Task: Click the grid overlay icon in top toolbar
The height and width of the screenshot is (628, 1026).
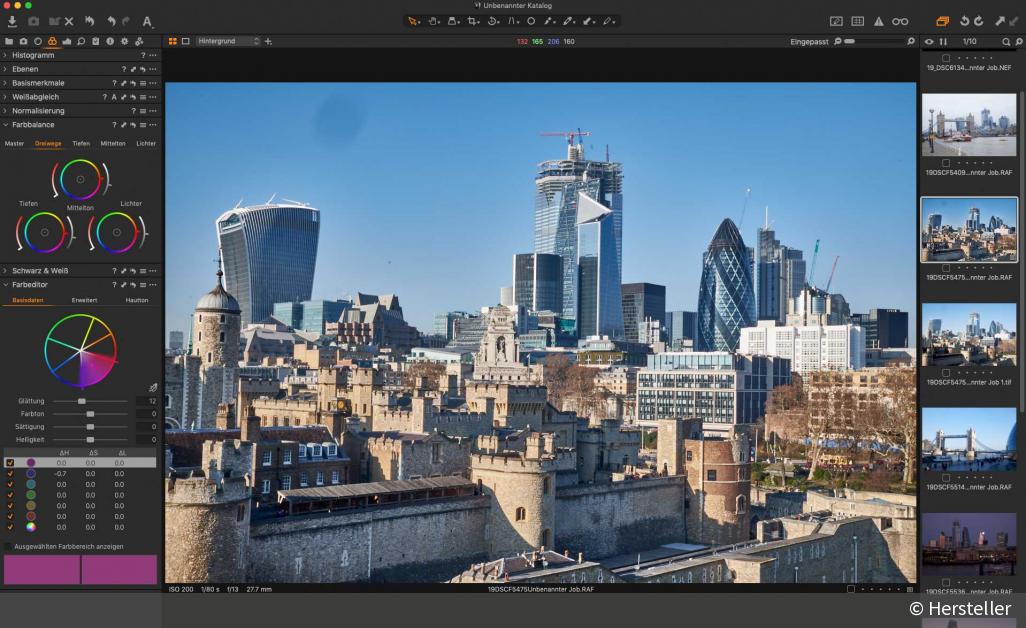Action: coord(857,22)
